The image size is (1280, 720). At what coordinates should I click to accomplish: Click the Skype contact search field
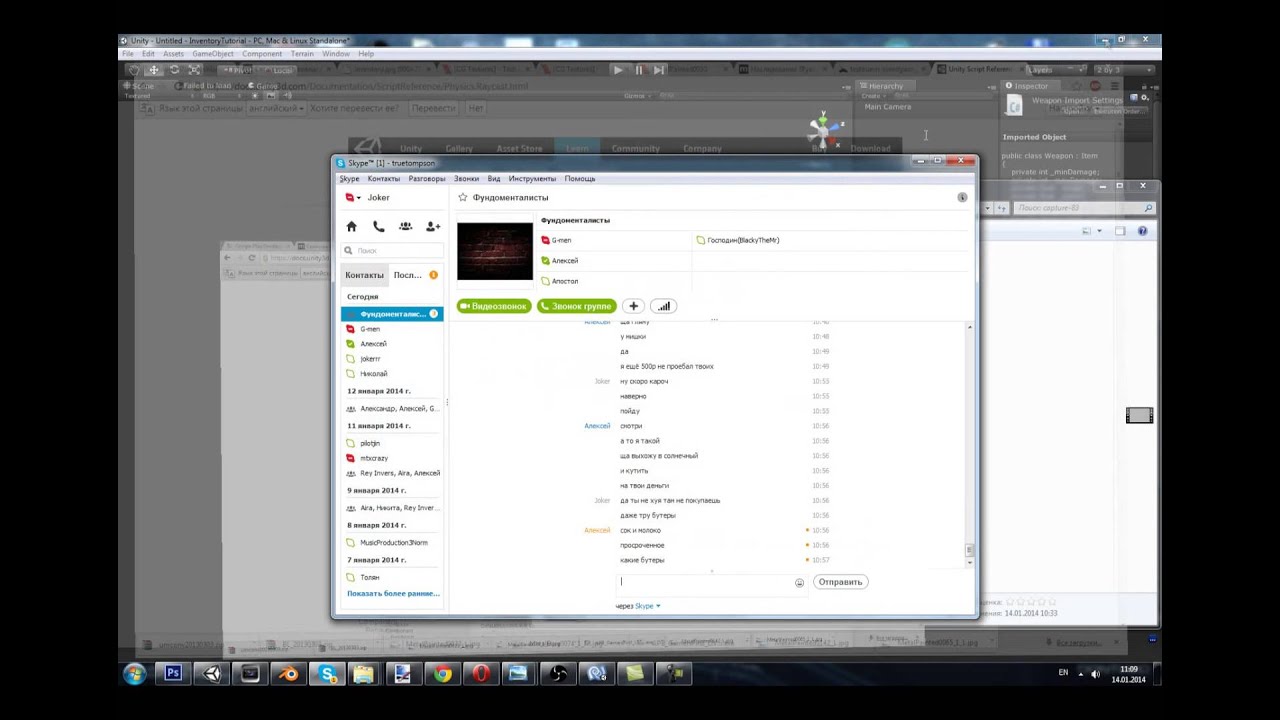tap(392, 251)
